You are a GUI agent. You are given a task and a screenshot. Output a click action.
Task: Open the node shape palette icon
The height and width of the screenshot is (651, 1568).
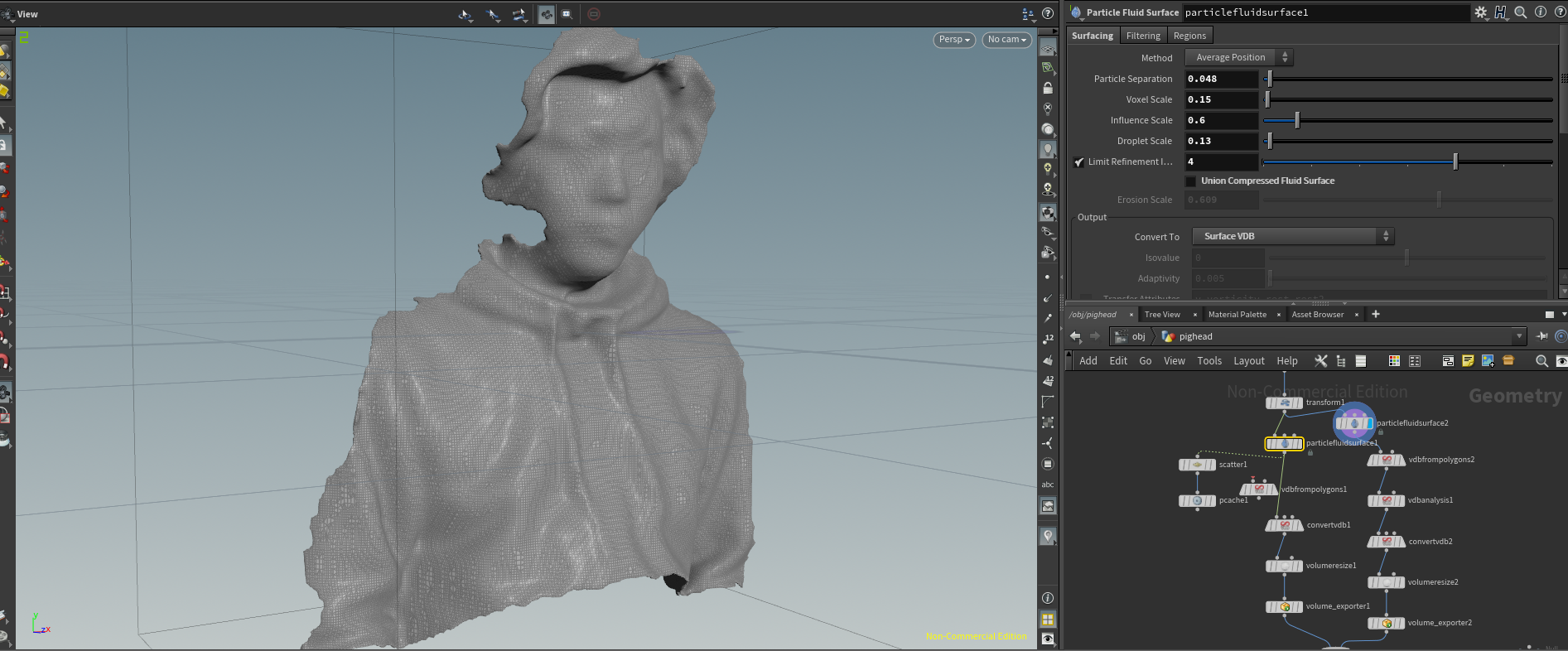coord(1415,361)
